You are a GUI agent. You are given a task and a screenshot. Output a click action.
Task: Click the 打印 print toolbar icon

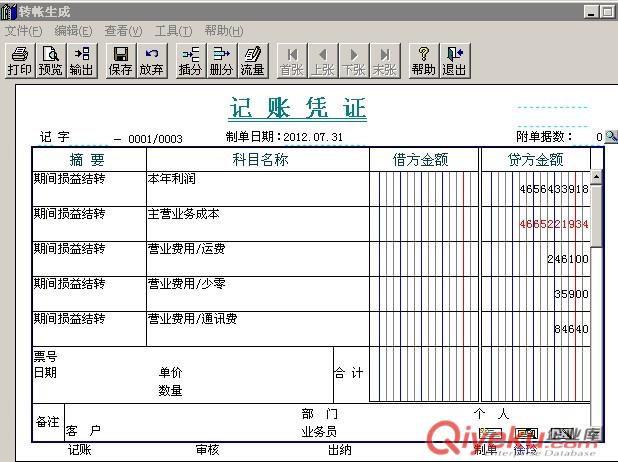click(19, 61)
